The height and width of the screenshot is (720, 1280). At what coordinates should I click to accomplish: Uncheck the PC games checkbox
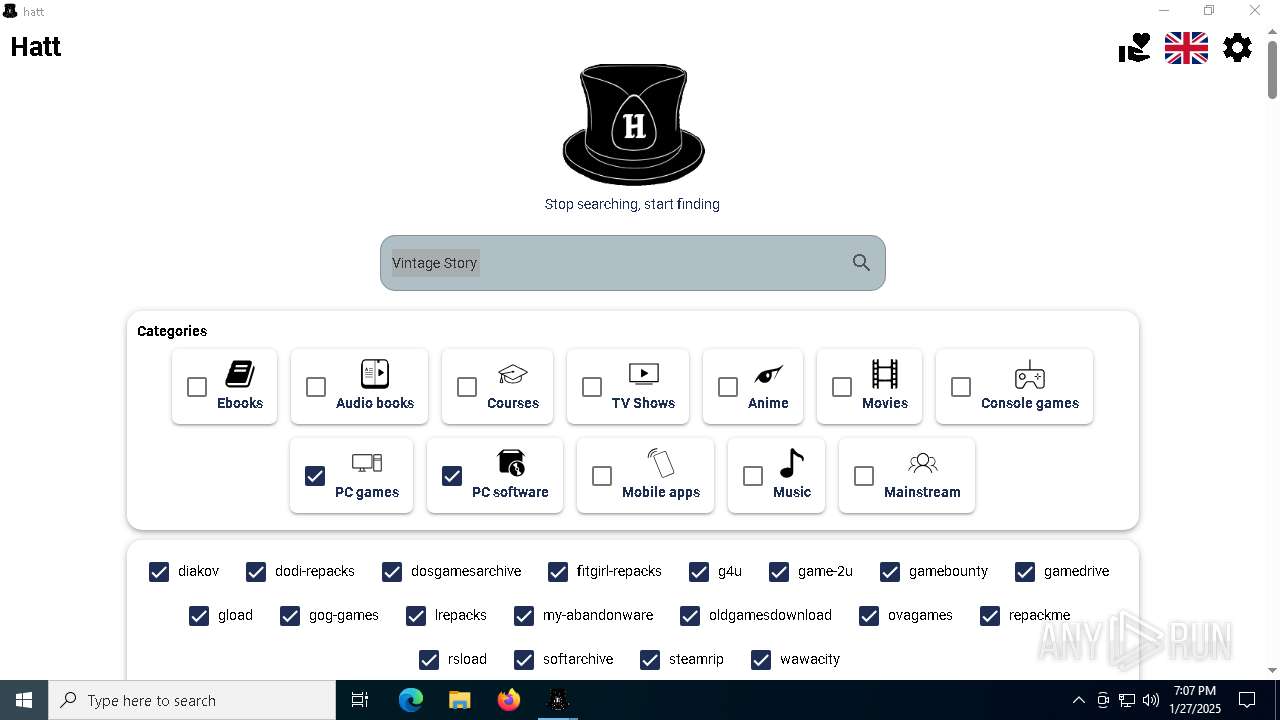pyautogui.click(x=315, y=476)
